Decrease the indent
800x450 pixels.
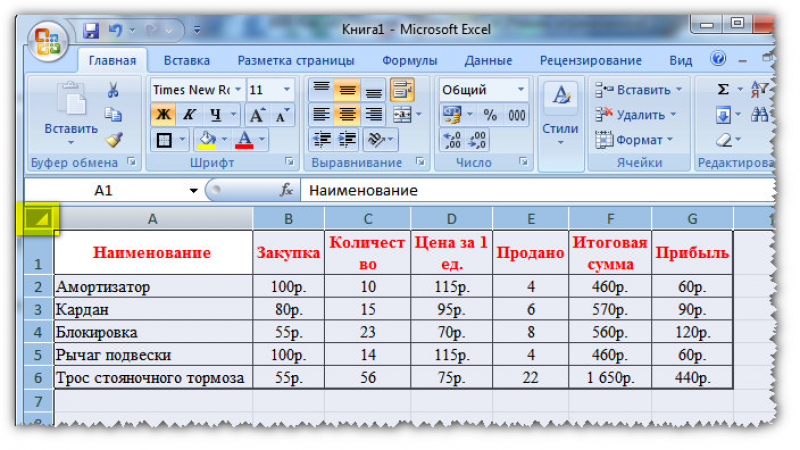click(322, 139)
